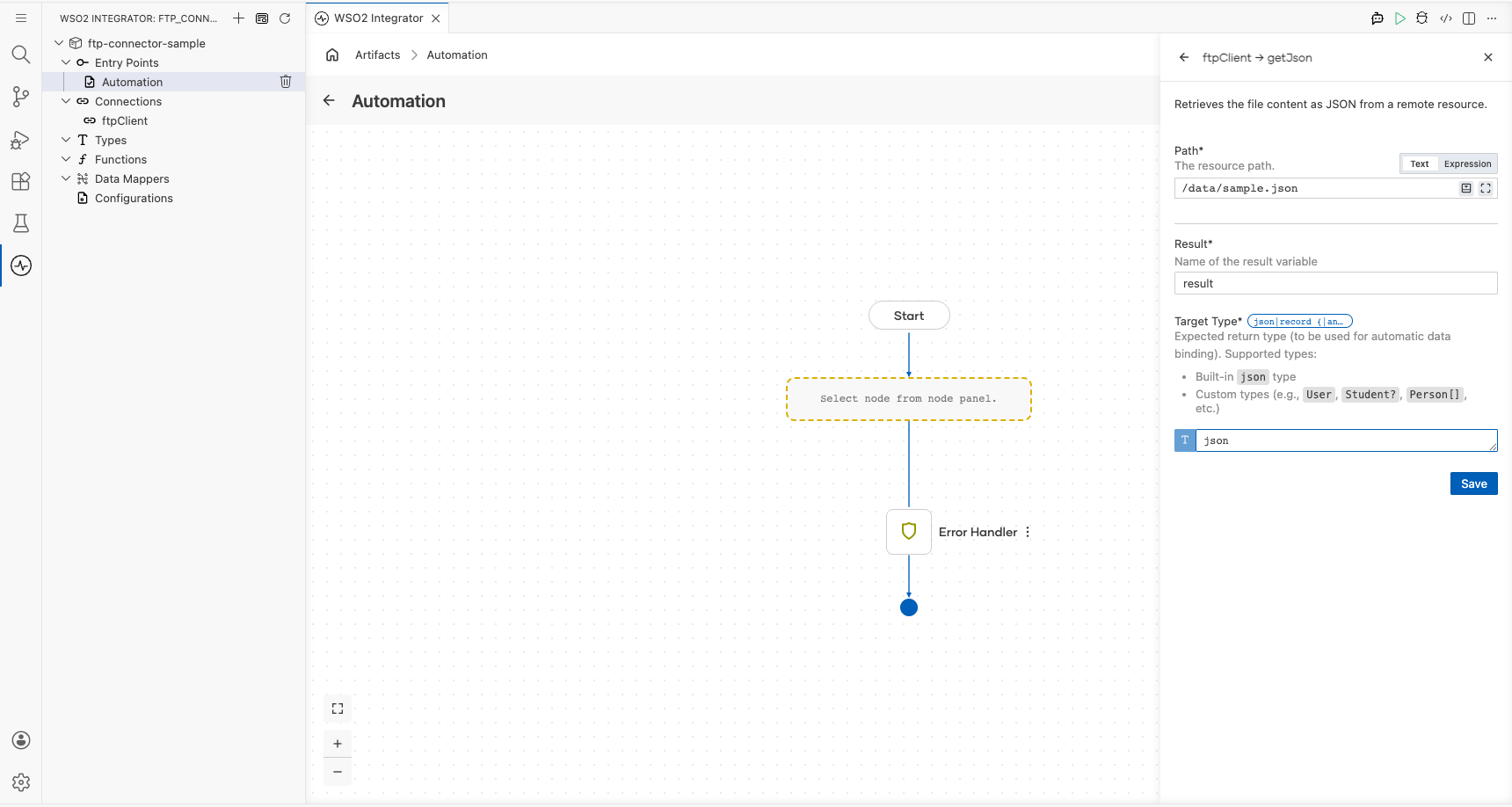Click the chat assistant icon in title bar

[x=1378, y=18]
